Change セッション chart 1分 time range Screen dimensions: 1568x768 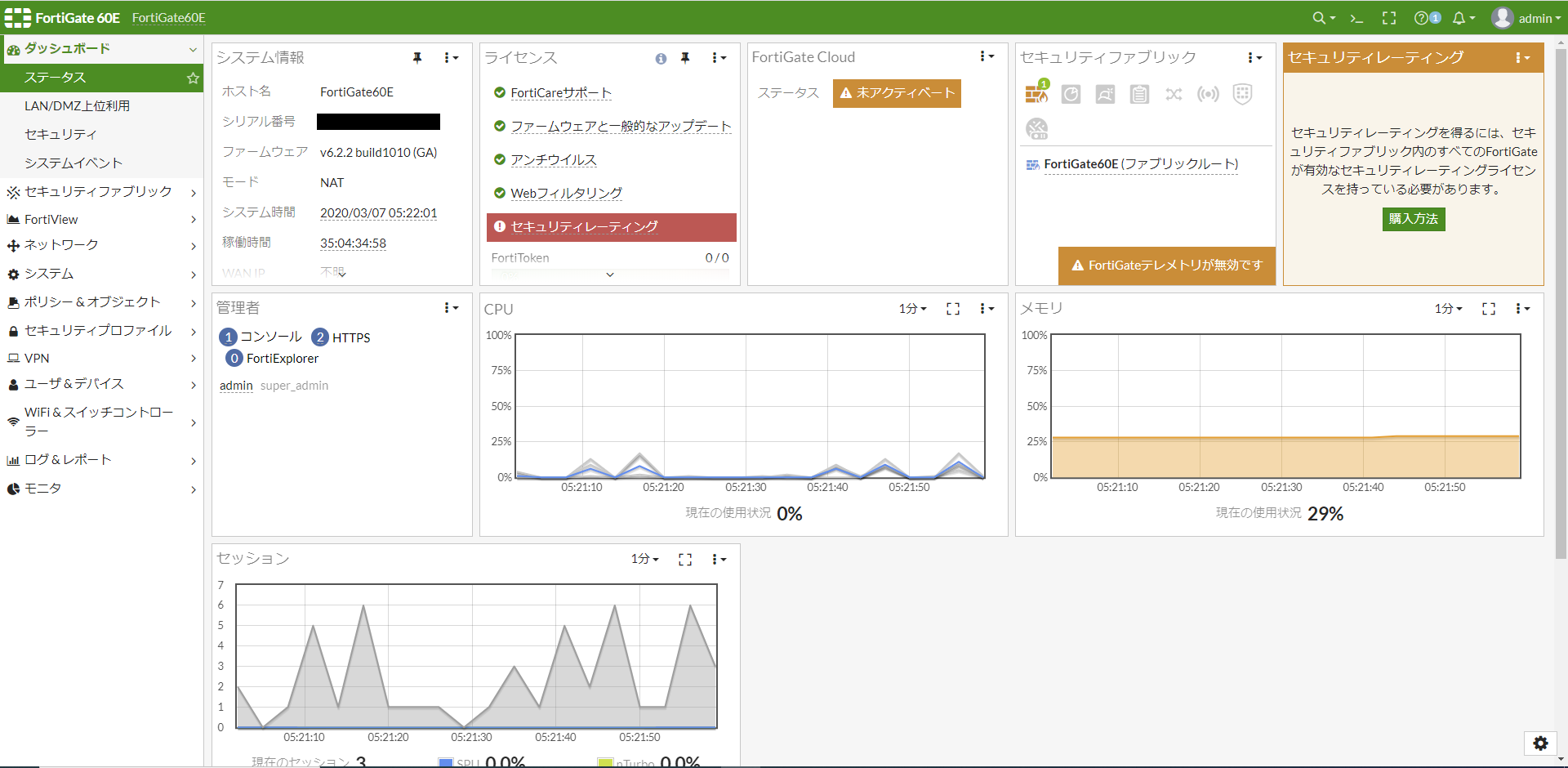pyautogui.click(x=645, y=559)
